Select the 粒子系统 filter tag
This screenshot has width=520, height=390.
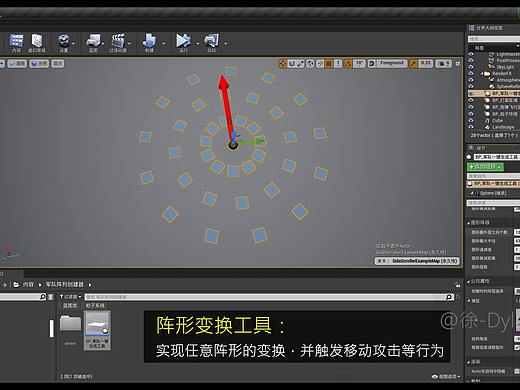click(95, 305)
